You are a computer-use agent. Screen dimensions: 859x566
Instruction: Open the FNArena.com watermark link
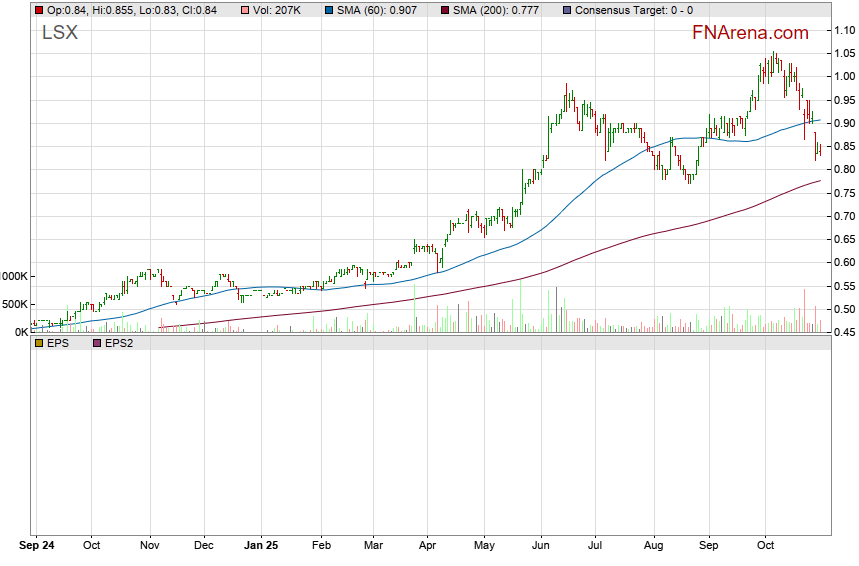click(x=751, y=33)
